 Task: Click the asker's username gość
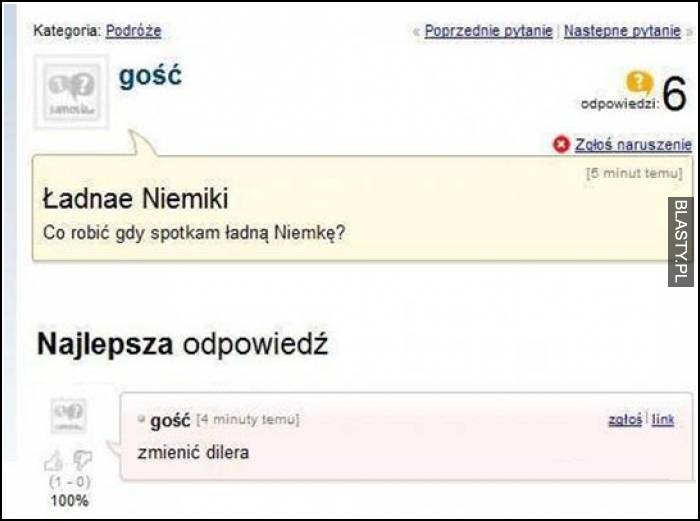[150, 76]
